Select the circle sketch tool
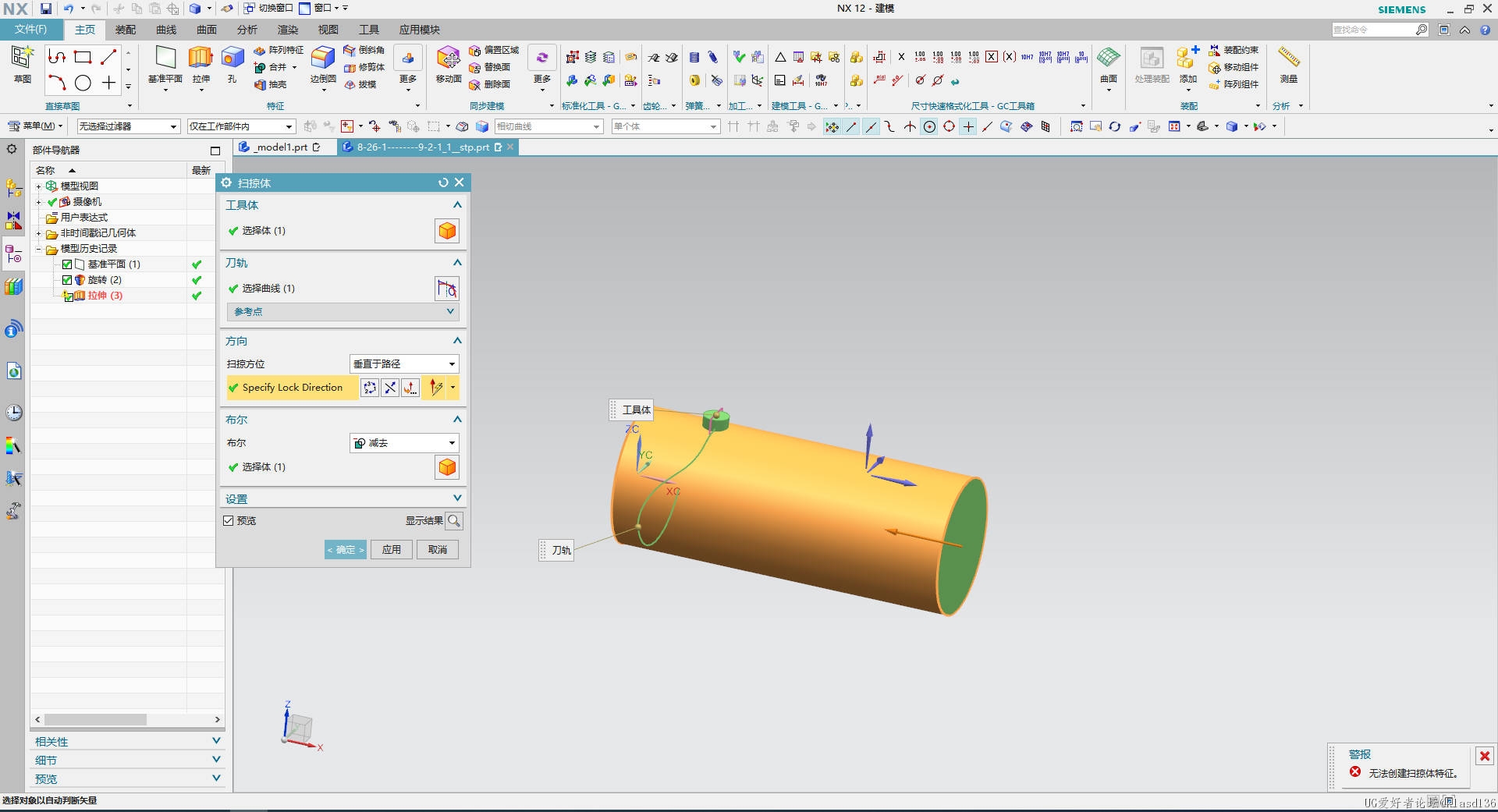The image size is (1498, 812). tap(83, 83)
